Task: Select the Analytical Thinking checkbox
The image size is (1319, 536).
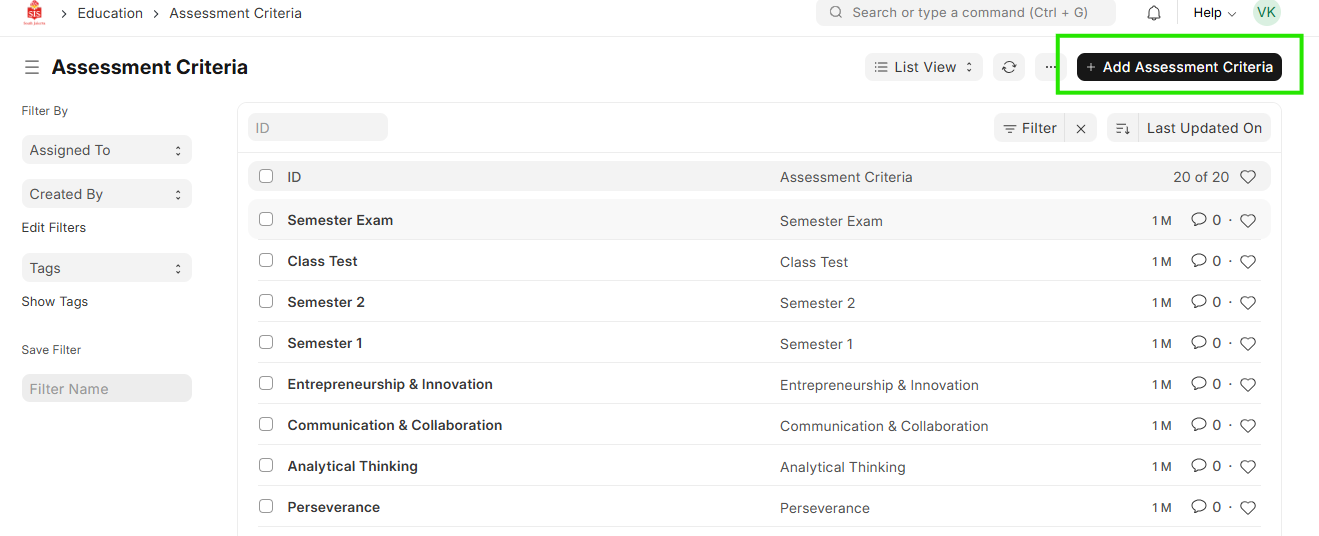Action: pos(266,465)
